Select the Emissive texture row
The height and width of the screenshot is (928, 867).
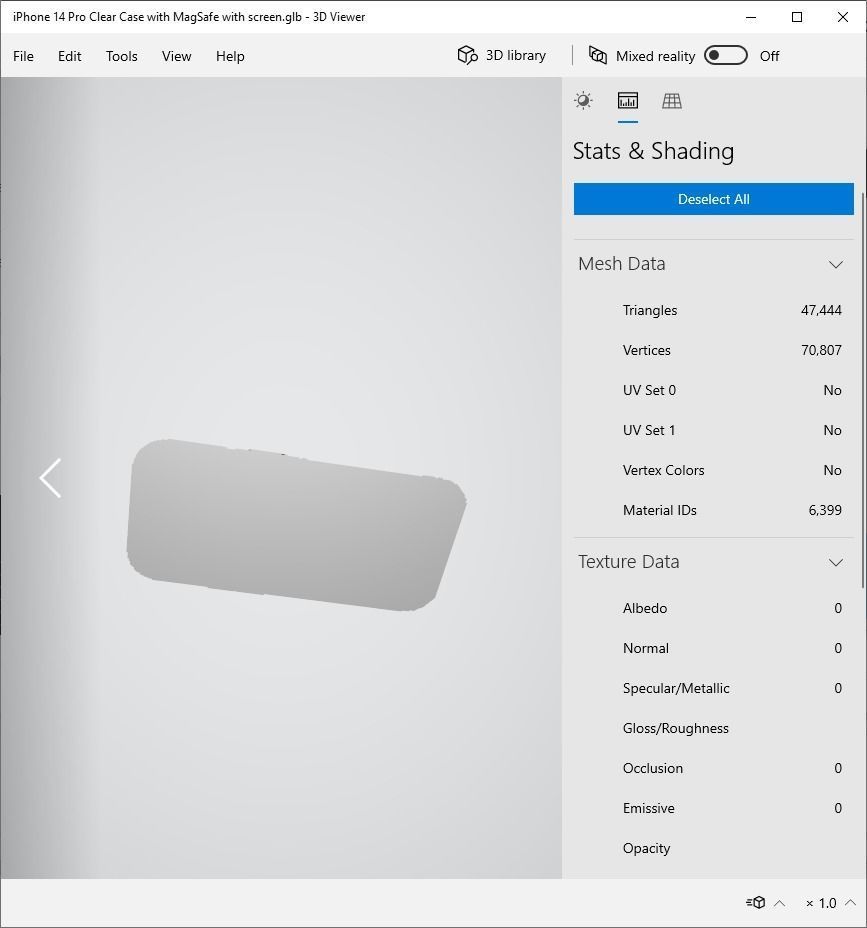pyautogui.click(x=714, y=808)
